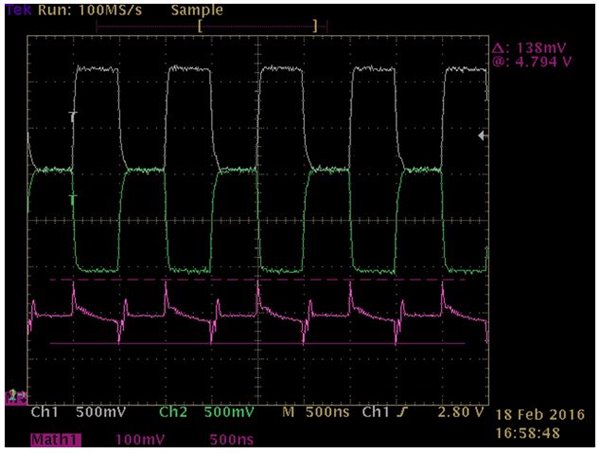Screen dimensions: 599x453
Task: Open the M 500ns timebase readout
Action: (x=316, y=412)
